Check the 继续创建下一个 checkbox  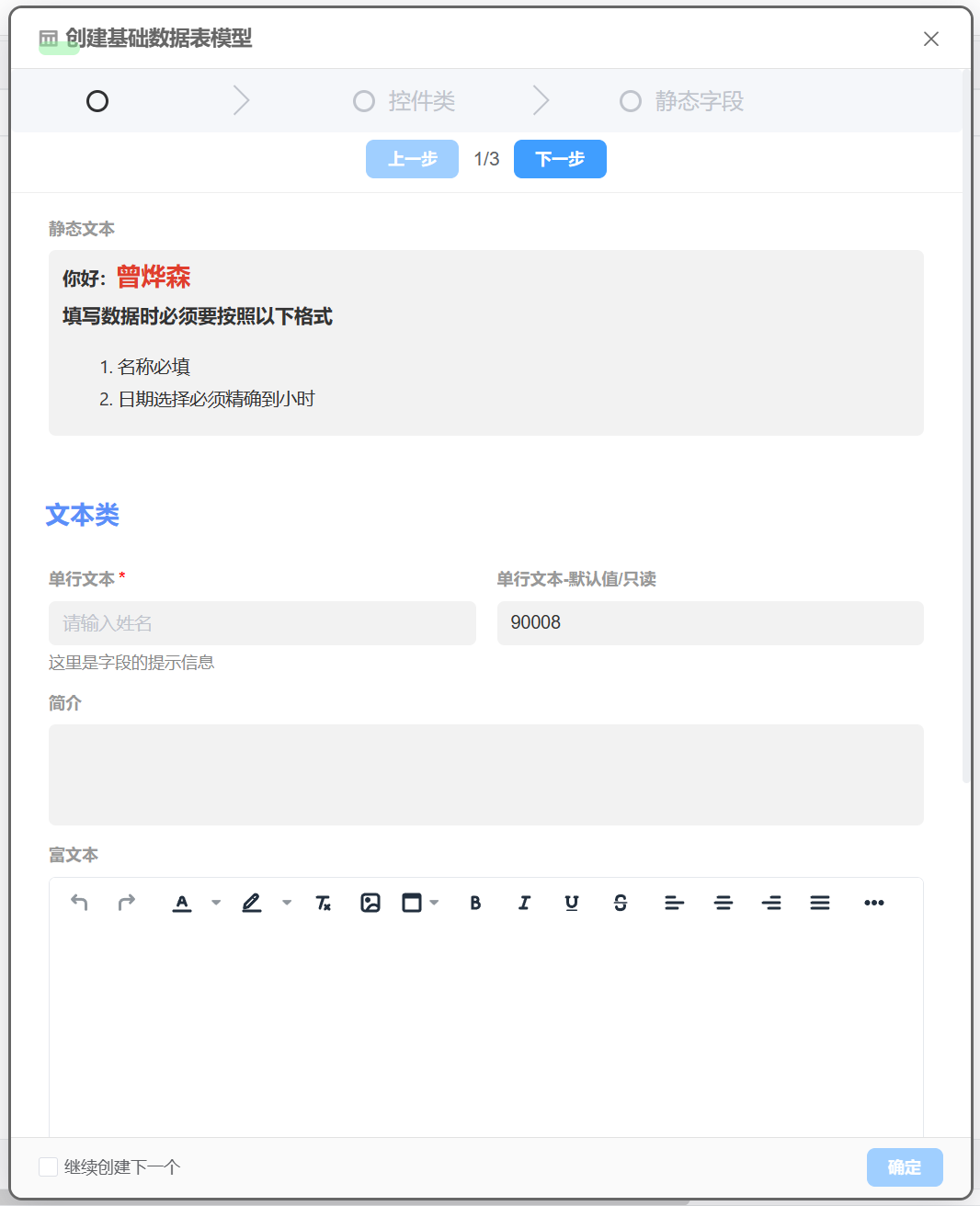(x=49, y=1166)
